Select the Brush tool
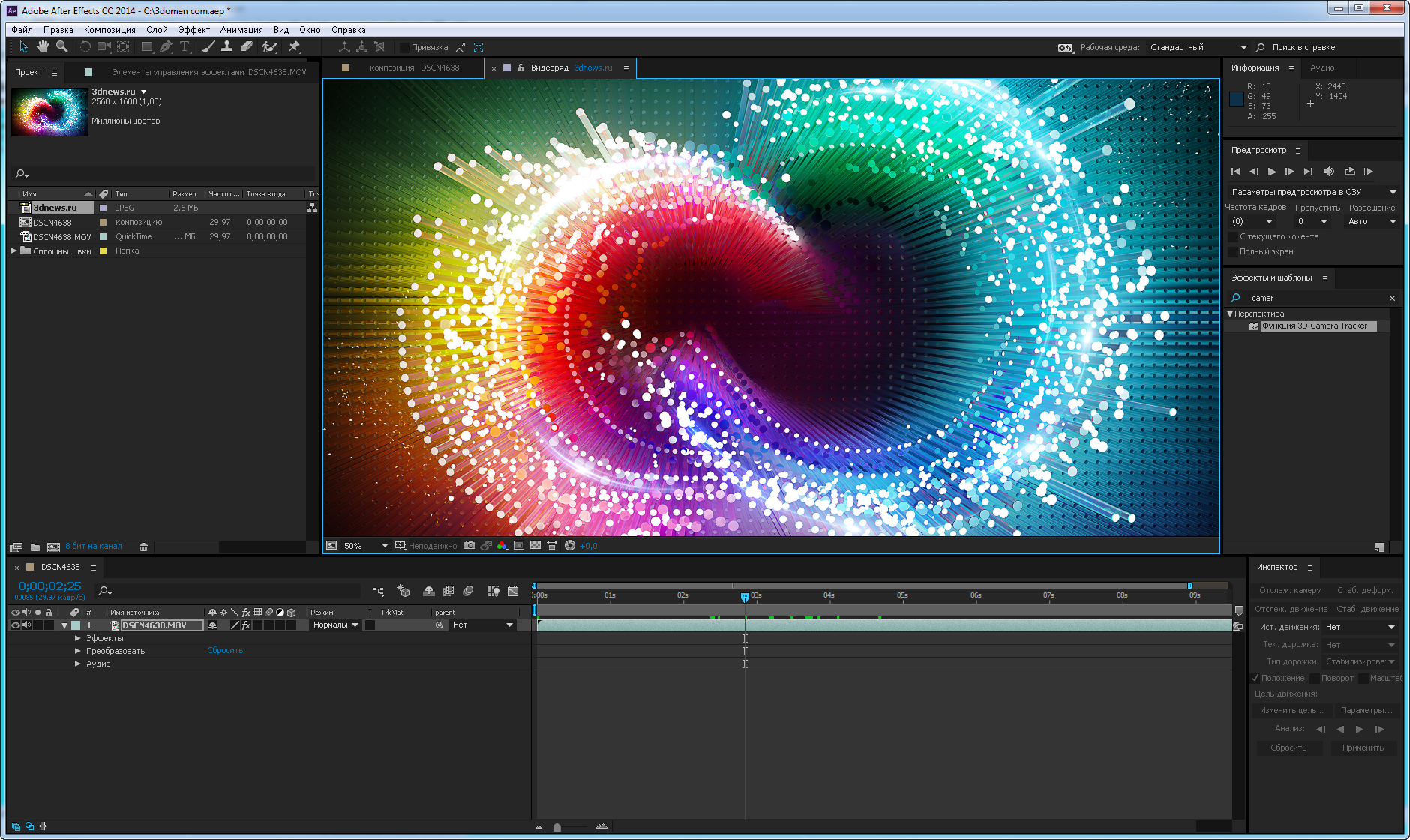This screenshot has width=1410, height=840. (x=208, y=46)
